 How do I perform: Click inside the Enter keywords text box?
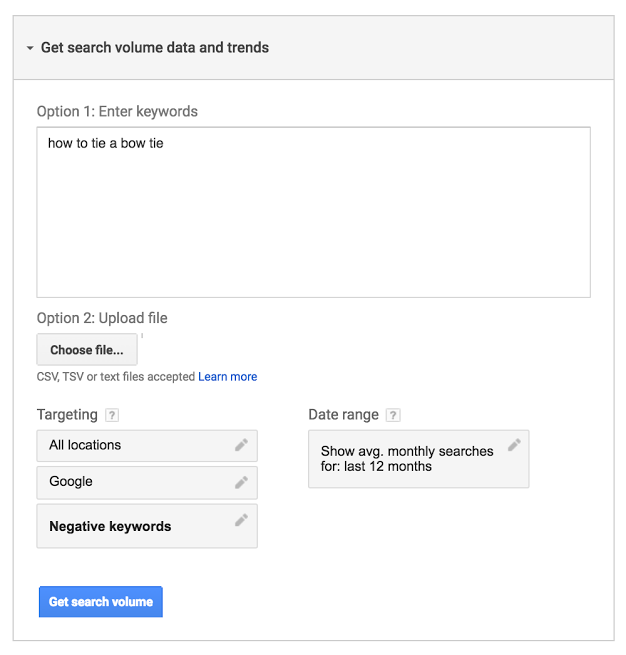pos(313,212)
